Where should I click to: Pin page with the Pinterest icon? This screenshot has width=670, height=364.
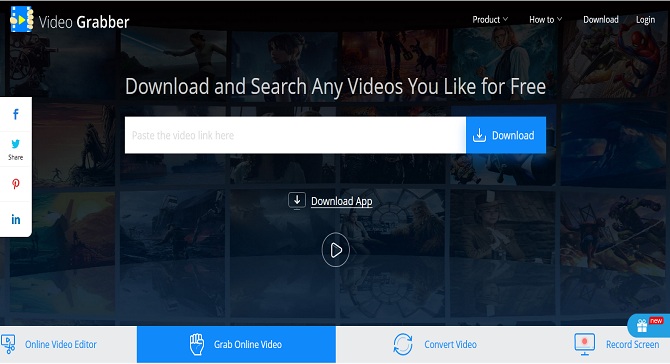point(16,184)
